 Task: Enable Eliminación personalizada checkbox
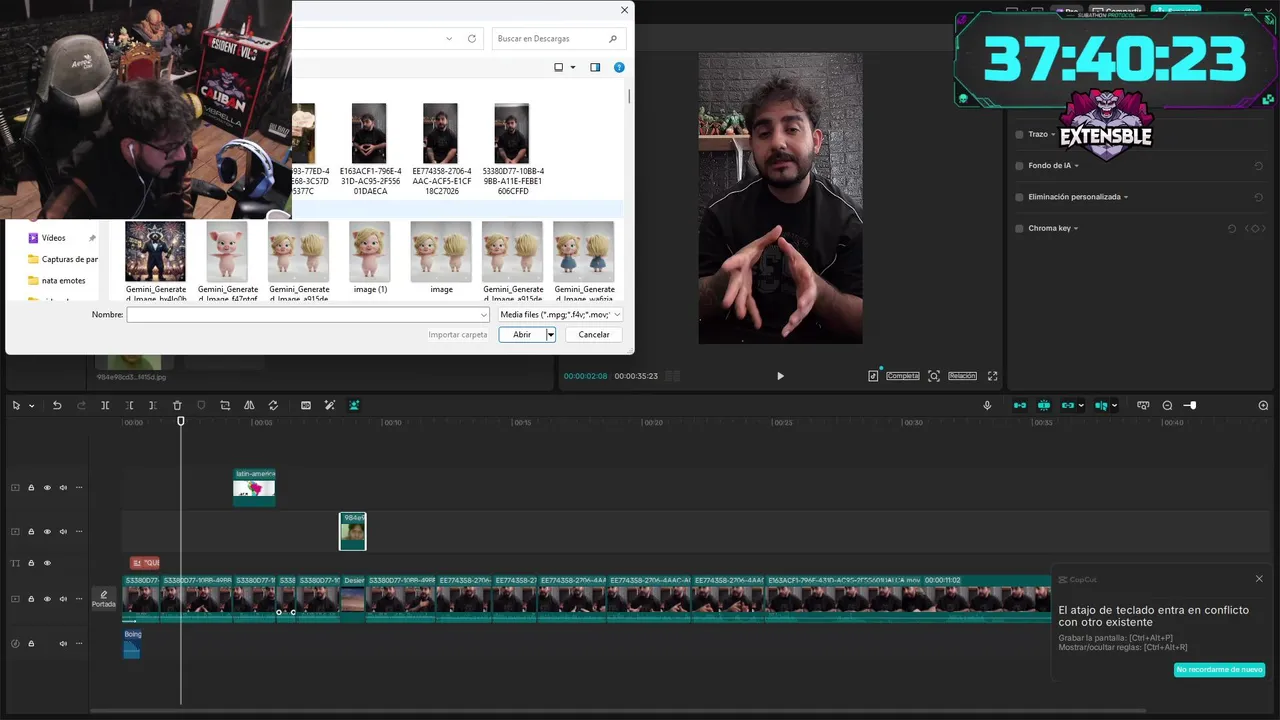point(1019,197)
